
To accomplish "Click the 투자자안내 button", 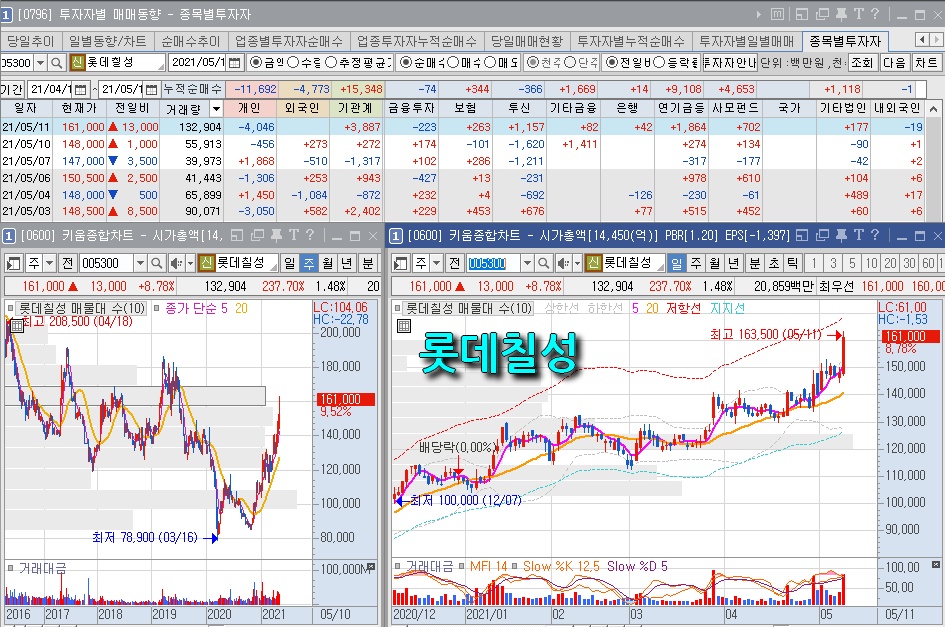I will (730, 63).
